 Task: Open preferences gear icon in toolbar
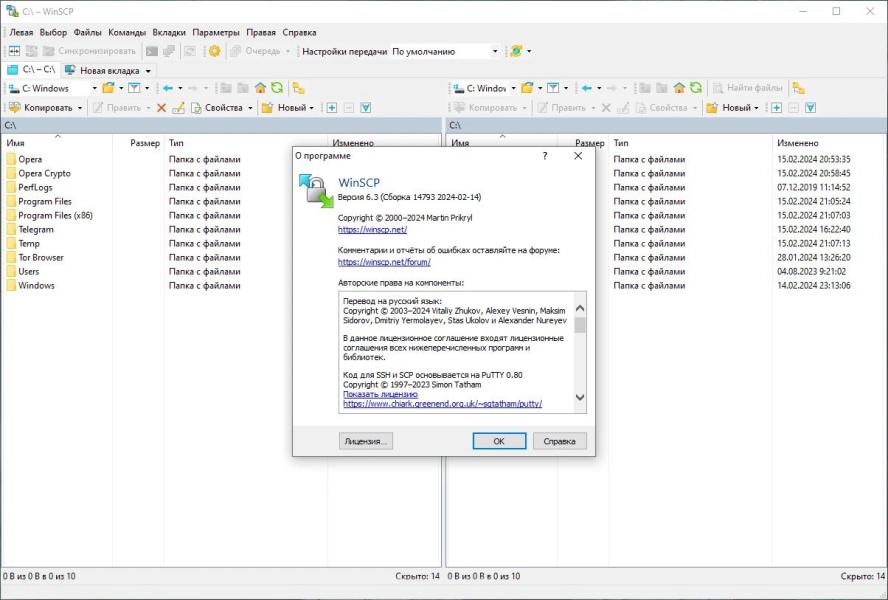(x=215, y=51)
